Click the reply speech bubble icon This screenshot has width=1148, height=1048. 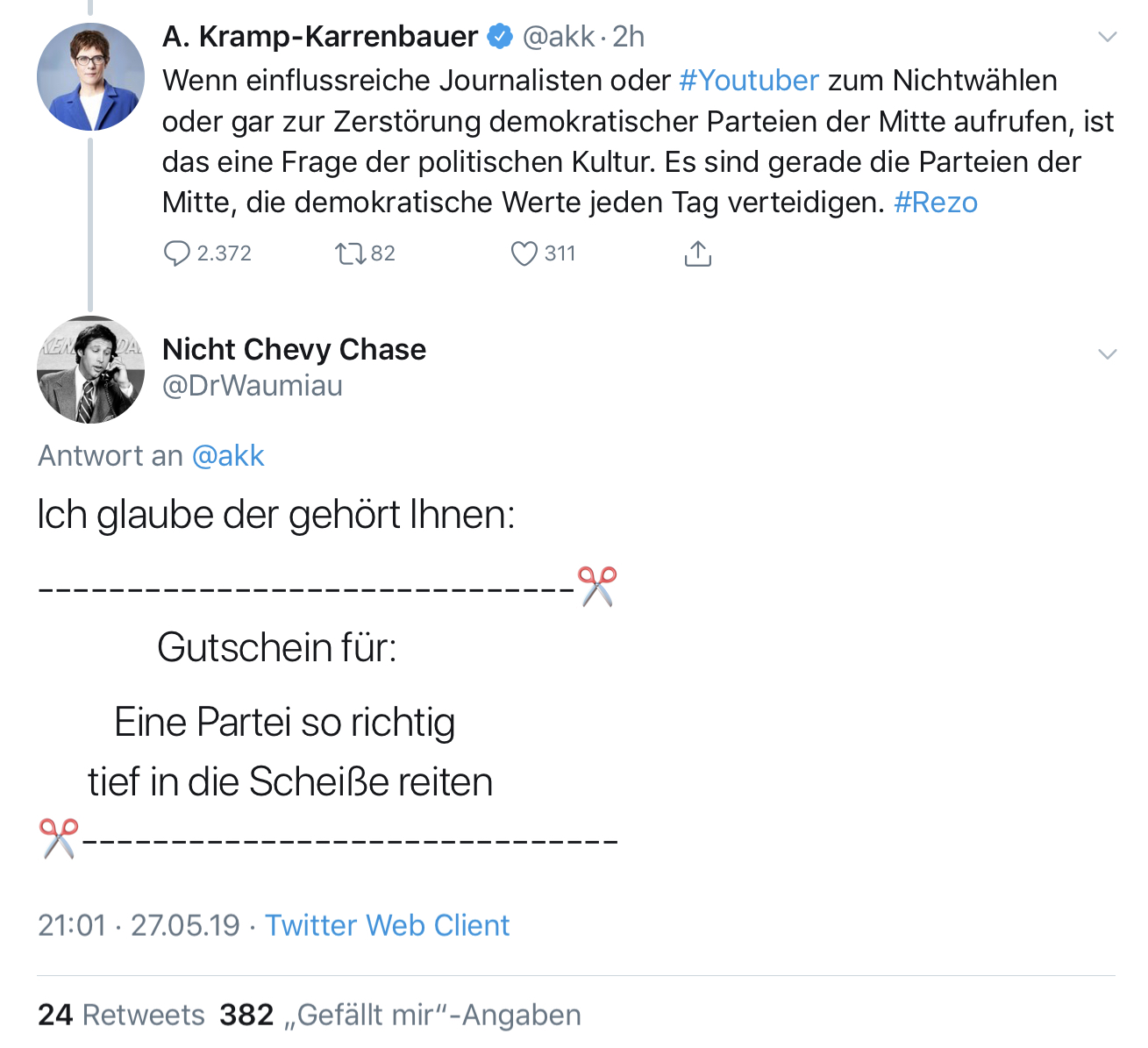coord(177,253)
